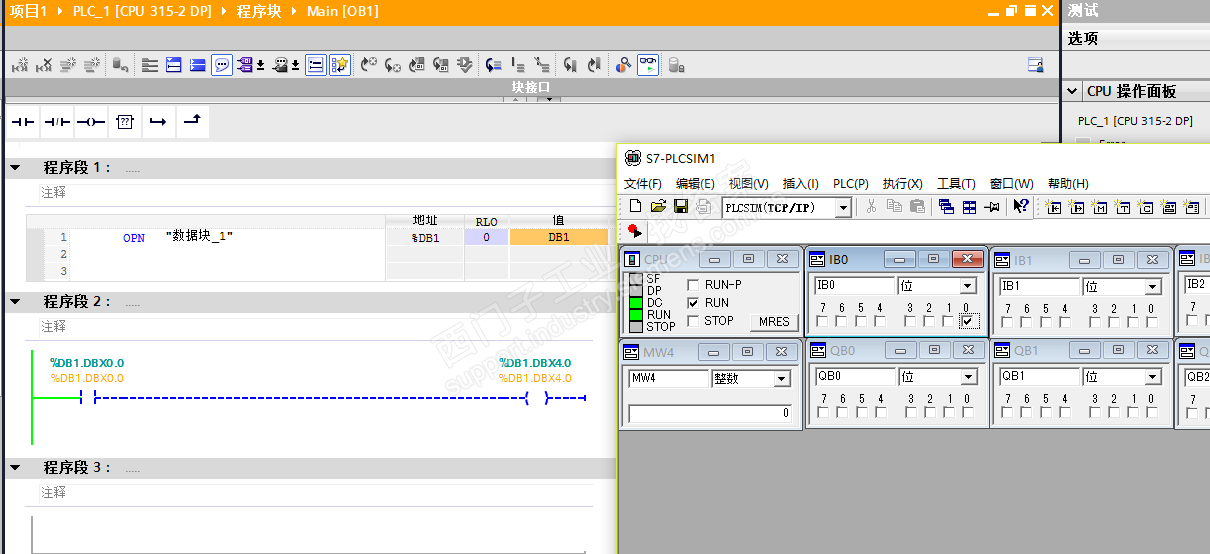
Task: Click Open file icon in PLCSIM
Action: [x=657, y=206]
